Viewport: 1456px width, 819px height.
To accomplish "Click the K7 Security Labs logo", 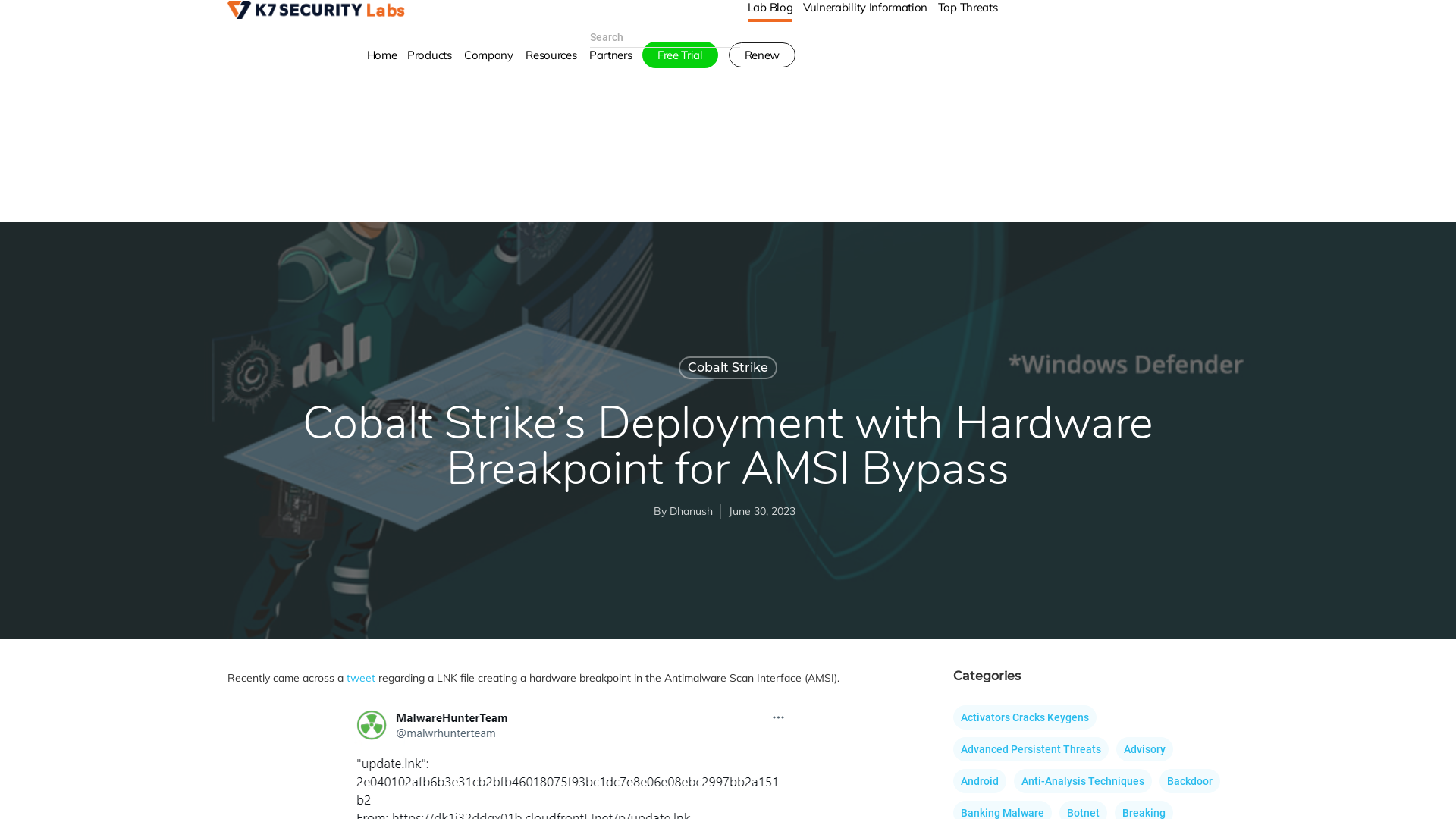I will coord(316,9).
